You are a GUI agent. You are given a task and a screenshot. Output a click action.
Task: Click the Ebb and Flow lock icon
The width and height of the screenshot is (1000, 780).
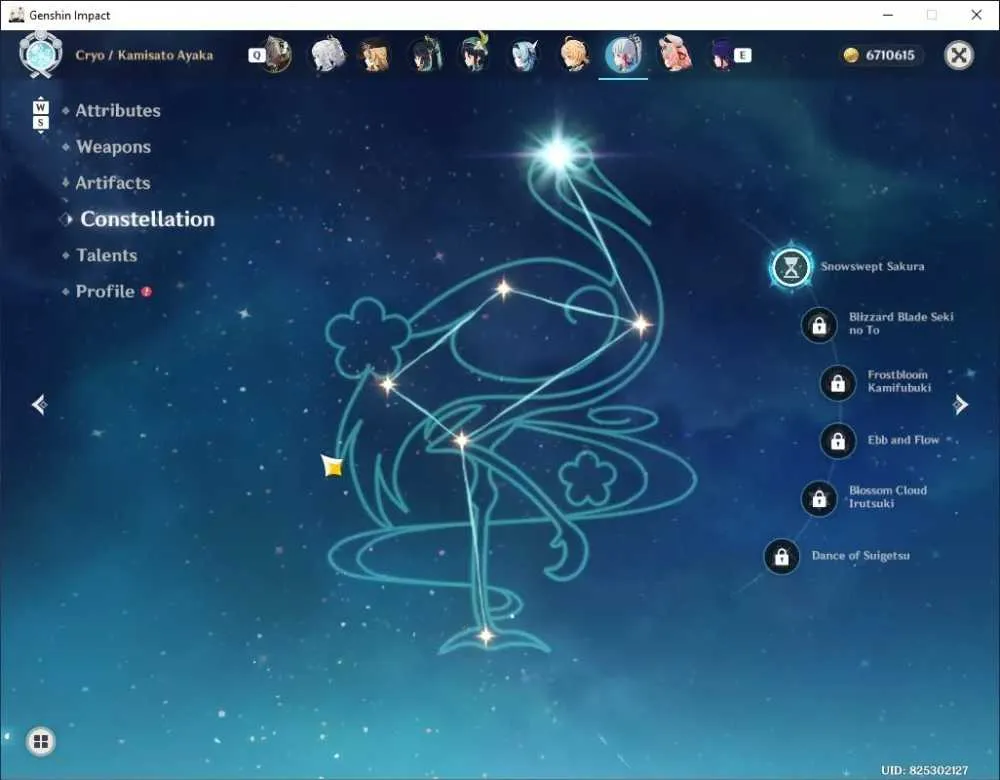(837, 441)
